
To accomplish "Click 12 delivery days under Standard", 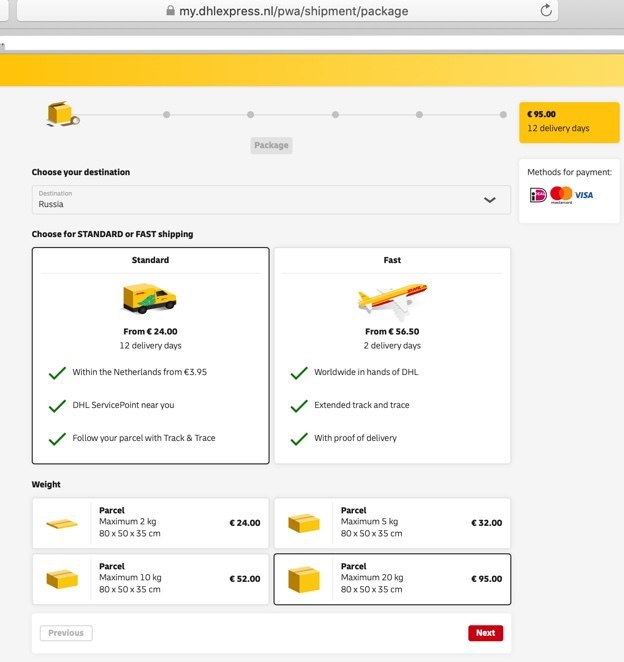I will [150, 346].
